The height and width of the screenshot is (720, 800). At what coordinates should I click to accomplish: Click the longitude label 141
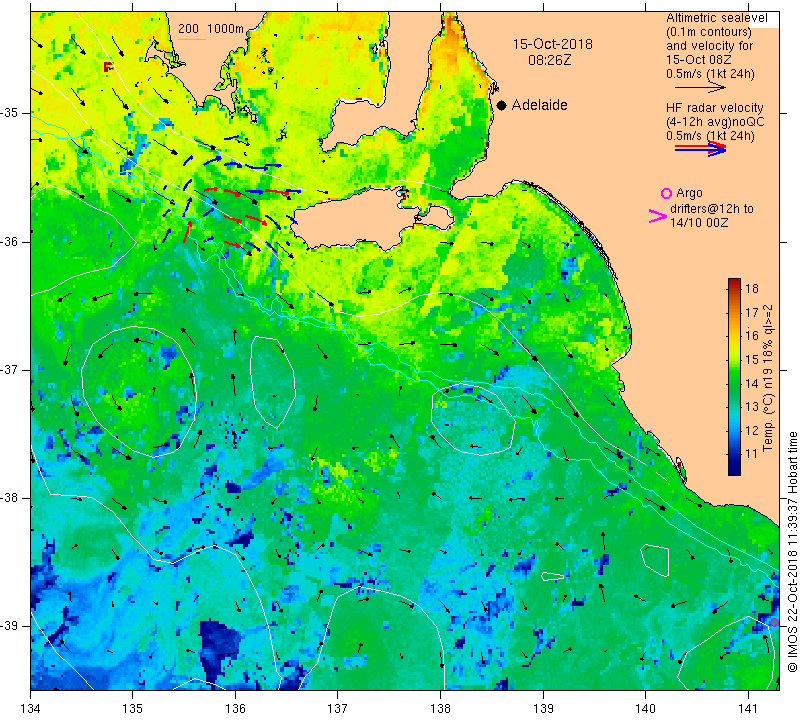click(x=748, y=708)
